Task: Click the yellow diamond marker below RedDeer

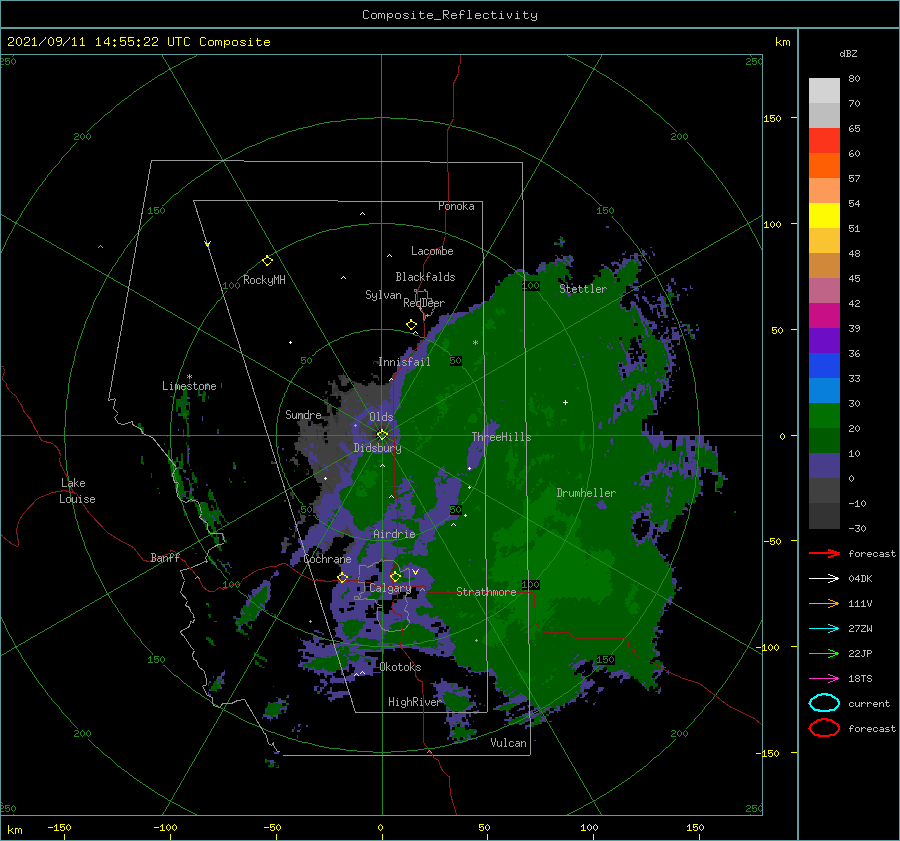Action: click(412, 325)
